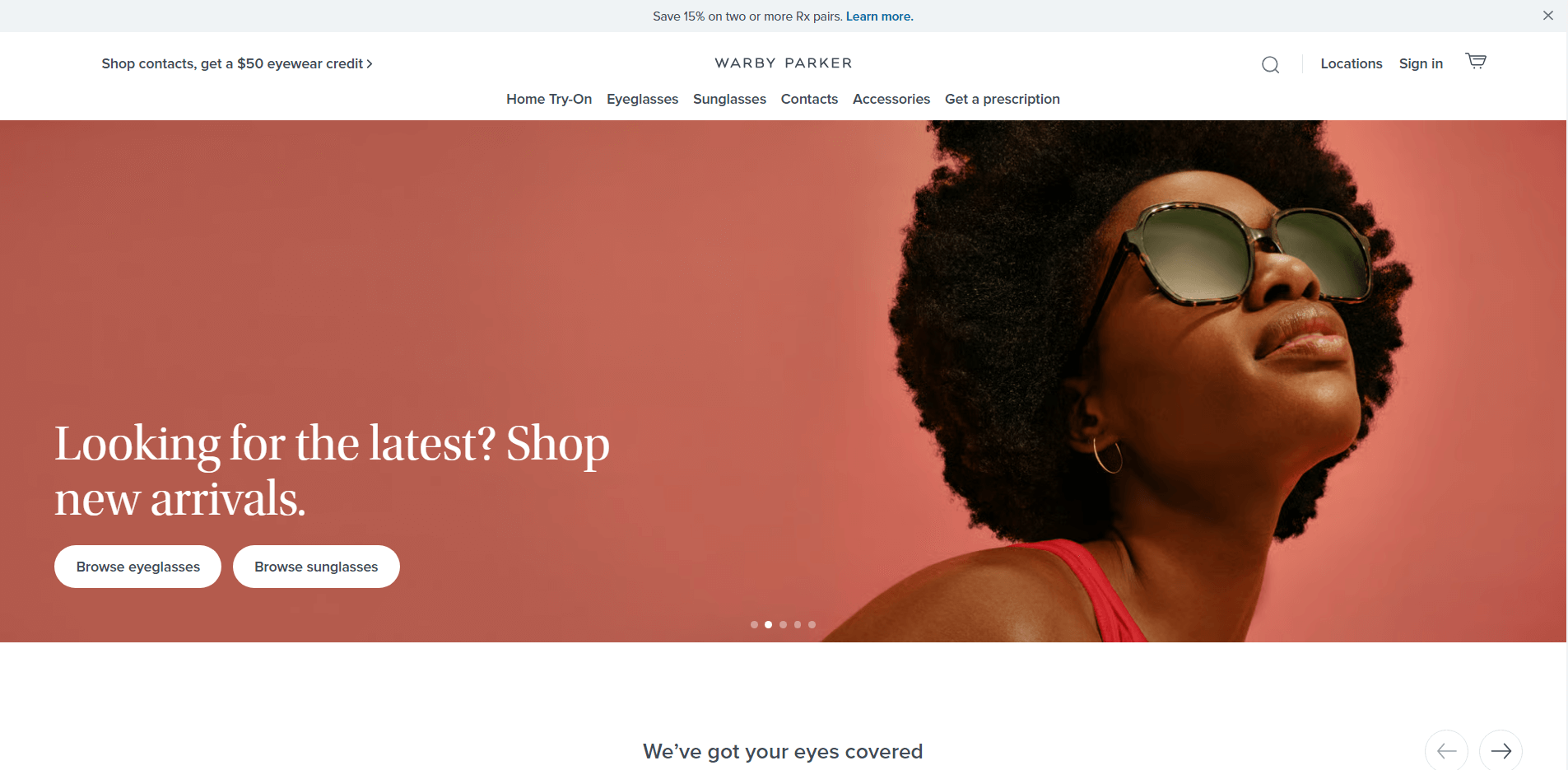Select the fifth hero slide dot
The width and height of the screenshot is (1568, 770).
(x=812, y=624)
